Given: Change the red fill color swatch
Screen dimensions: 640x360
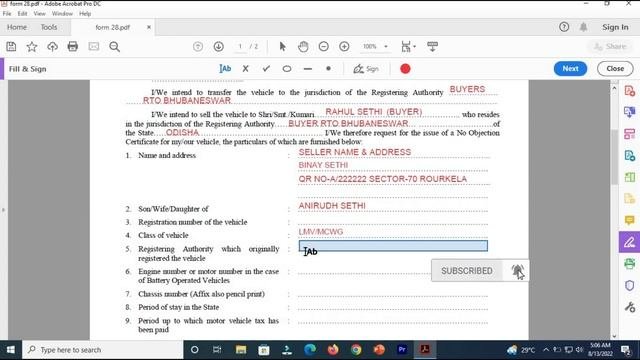Looking at the screenshot, I should [405, 69].
